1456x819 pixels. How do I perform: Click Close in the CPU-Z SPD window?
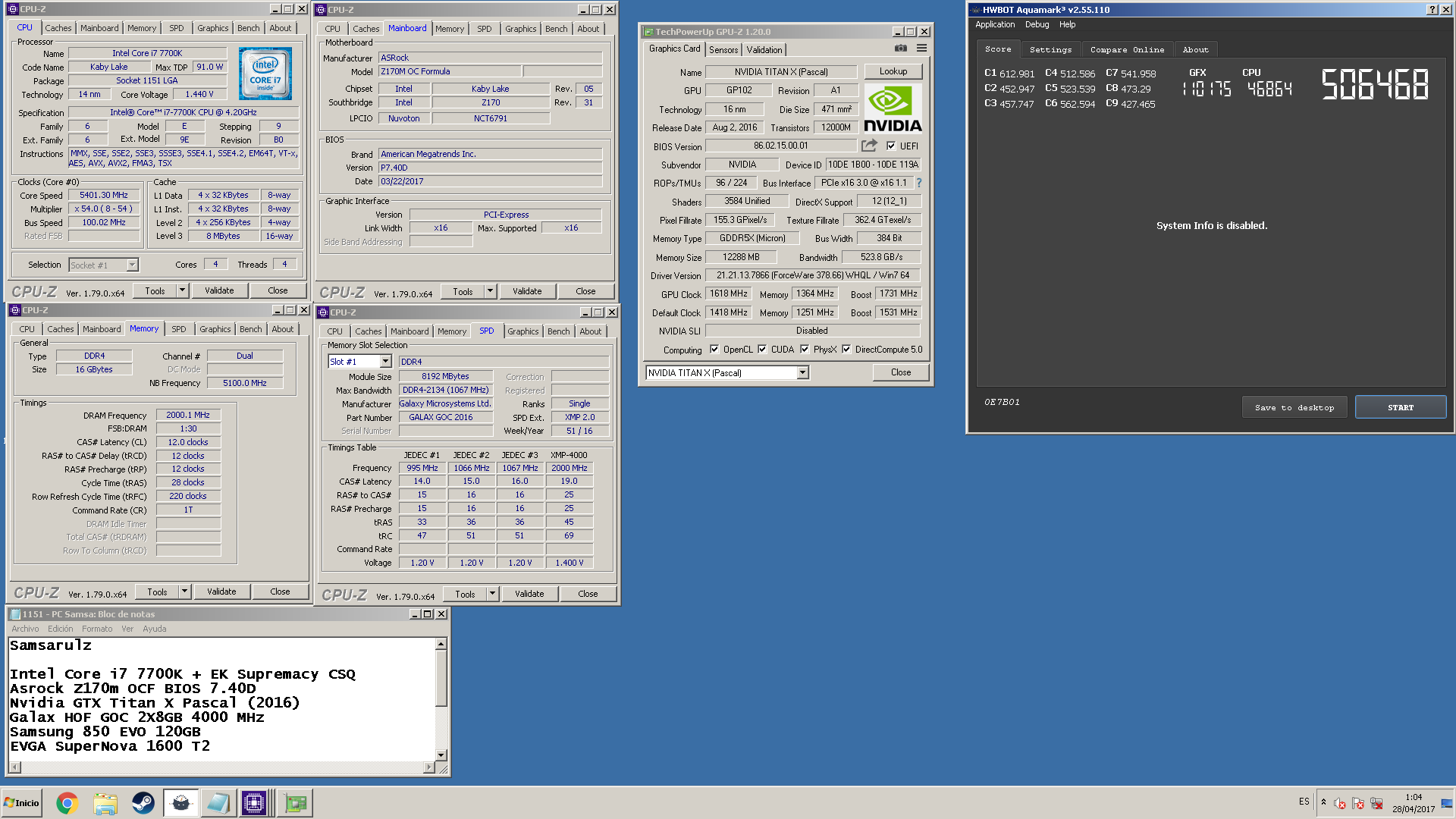[588, 594]
